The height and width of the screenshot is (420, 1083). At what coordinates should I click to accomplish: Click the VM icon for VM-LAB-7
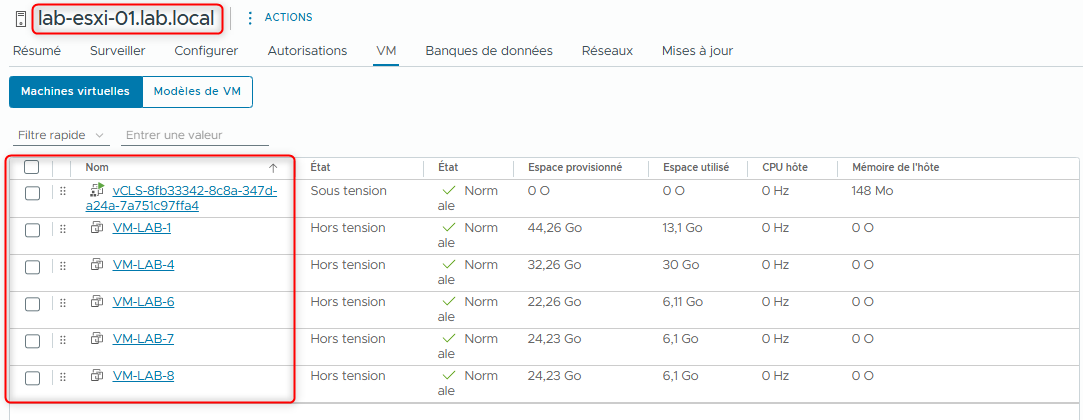coord(97,338)
